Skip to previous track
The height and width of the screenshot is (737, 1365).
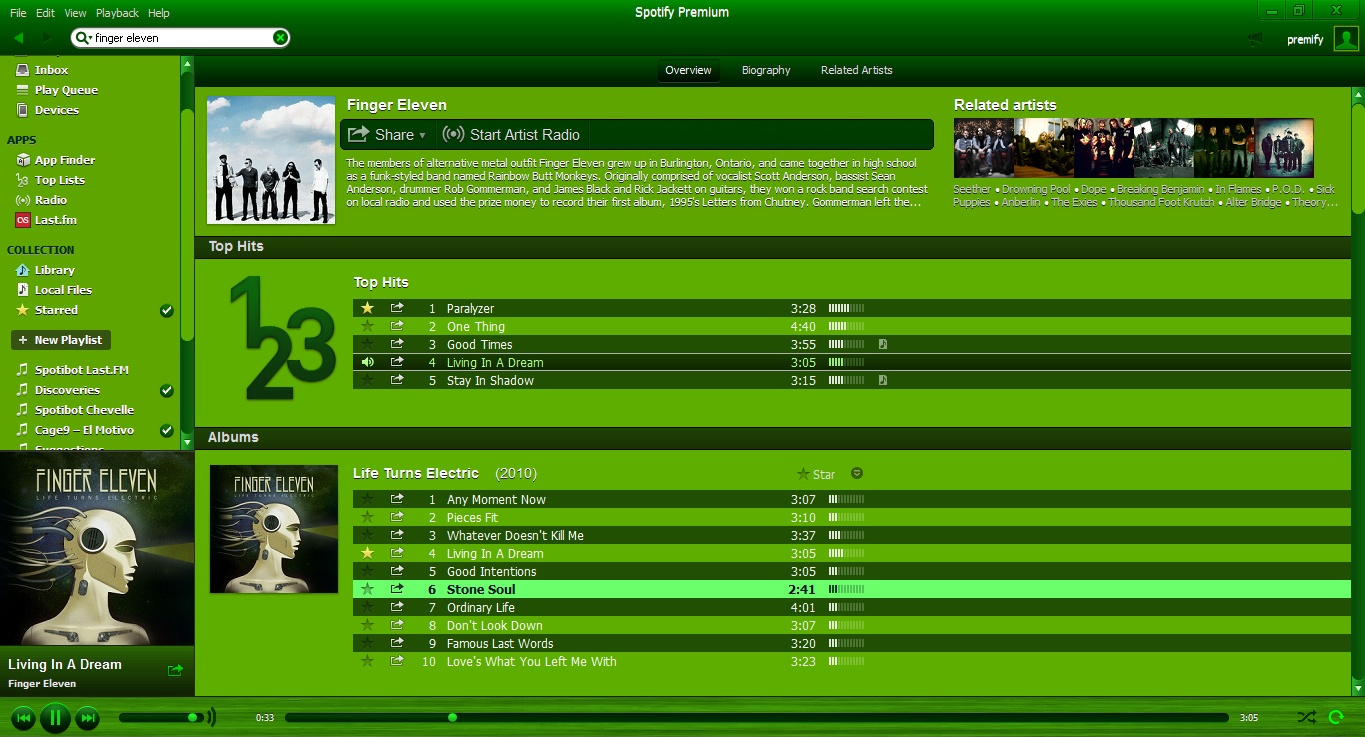pyautogui.click(x=23, y=717)
